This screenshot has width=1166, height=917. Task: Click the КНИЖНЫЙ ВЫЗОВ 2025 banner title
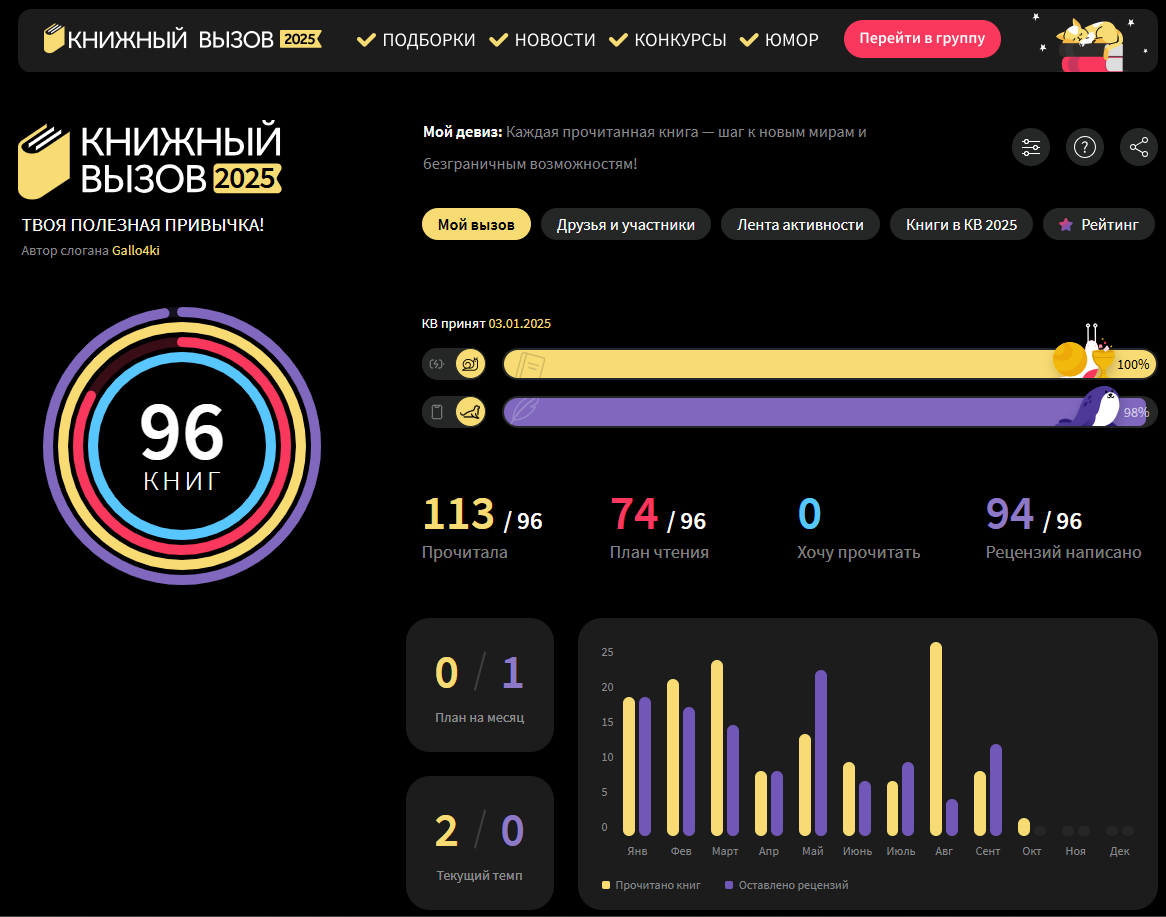[x=193, y=39]
